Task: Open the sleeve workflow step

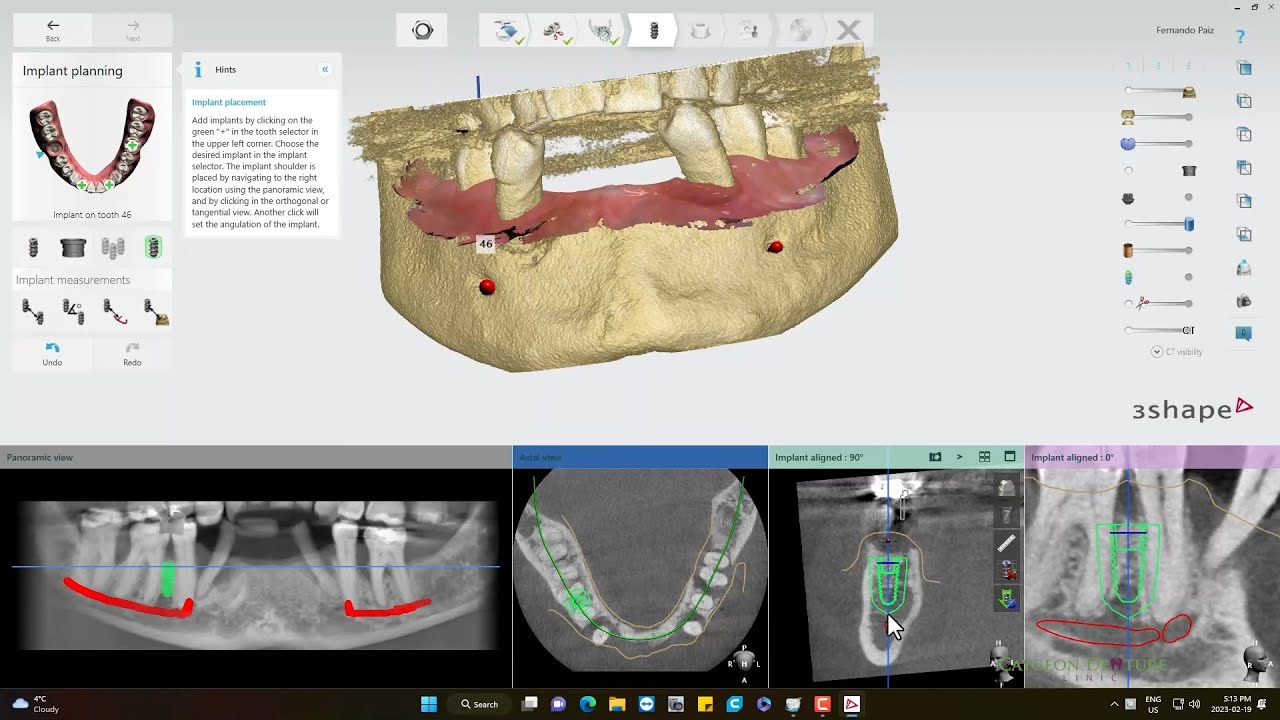Action: tap(701, 30)
